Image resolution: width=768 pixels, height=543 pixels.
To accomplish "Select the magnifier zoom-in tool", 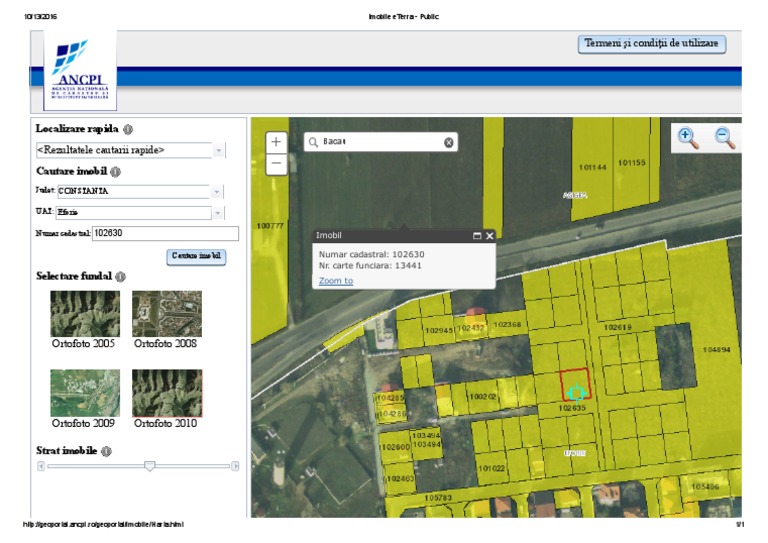I will (687, 138).
